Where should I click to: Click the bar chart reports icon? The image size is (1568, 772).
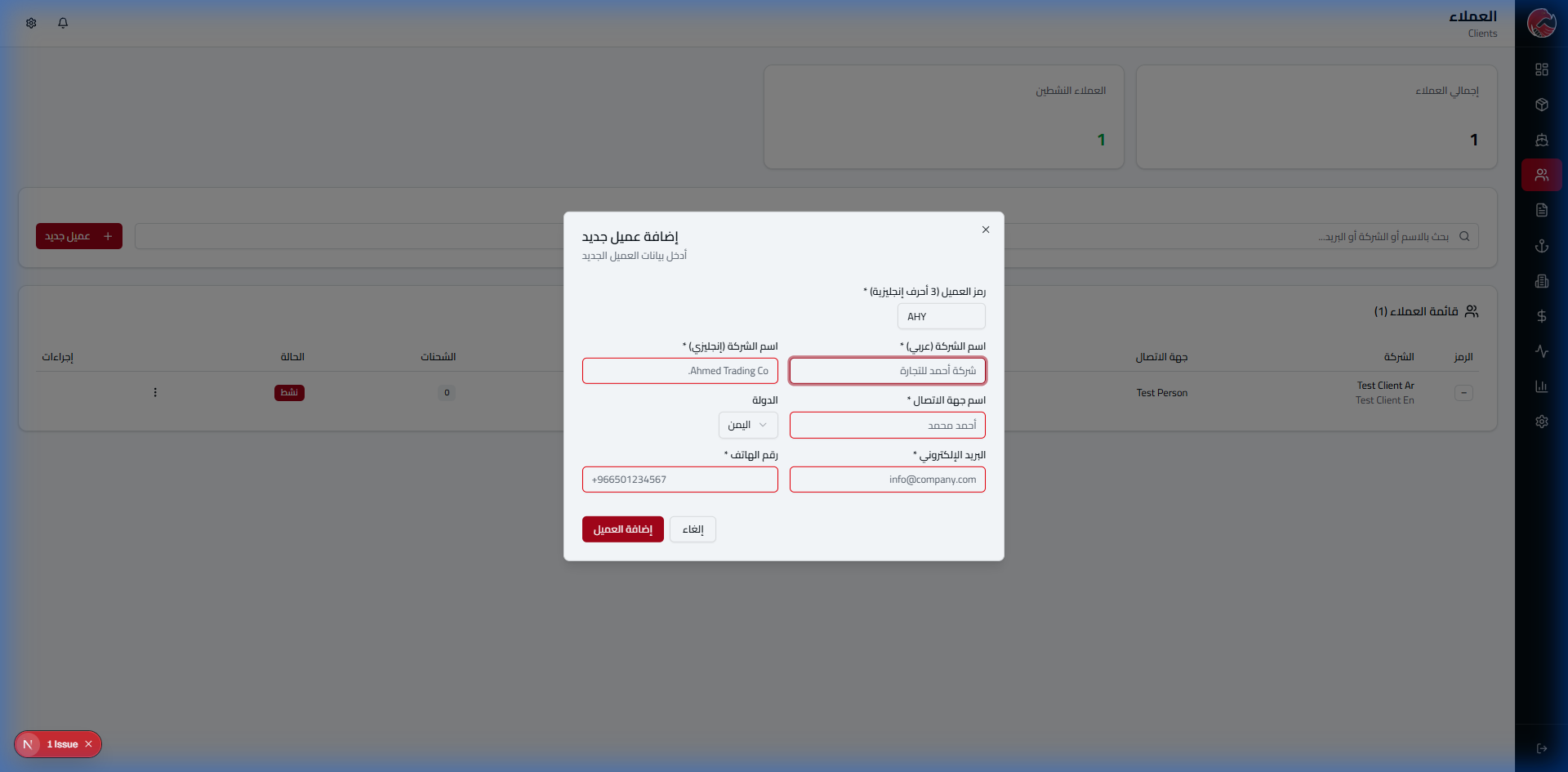pos(1541,386)
